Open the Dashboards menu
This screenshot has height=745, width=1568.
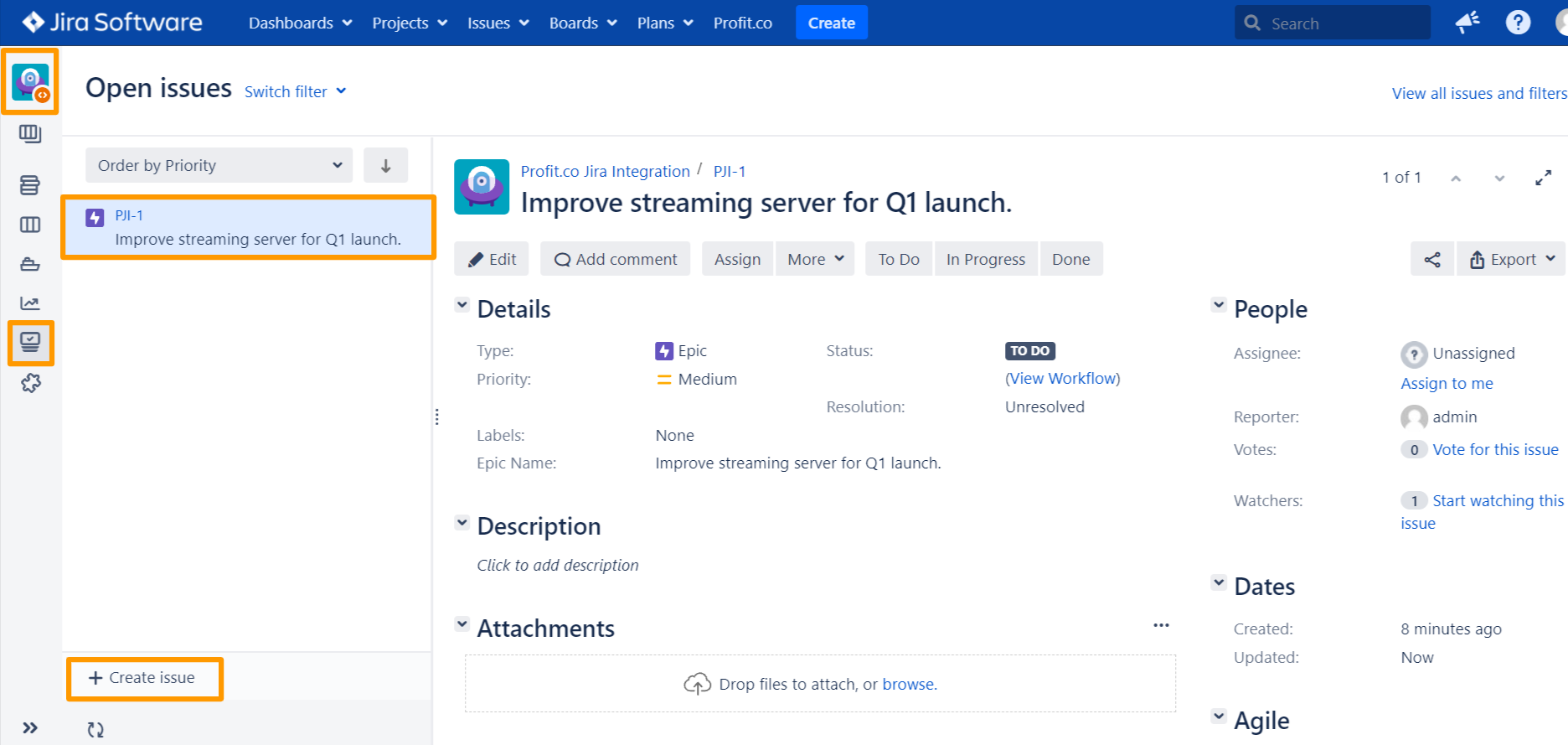pos(300,23)
